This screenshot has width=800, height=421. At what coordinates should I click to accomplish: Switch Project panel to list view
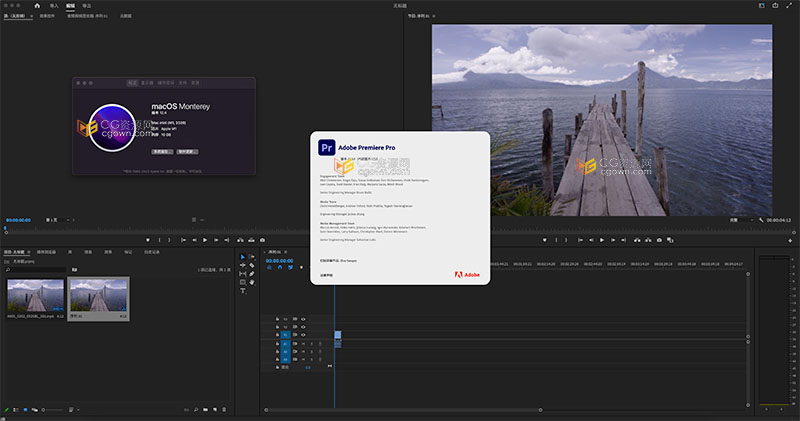coord(16,410)
